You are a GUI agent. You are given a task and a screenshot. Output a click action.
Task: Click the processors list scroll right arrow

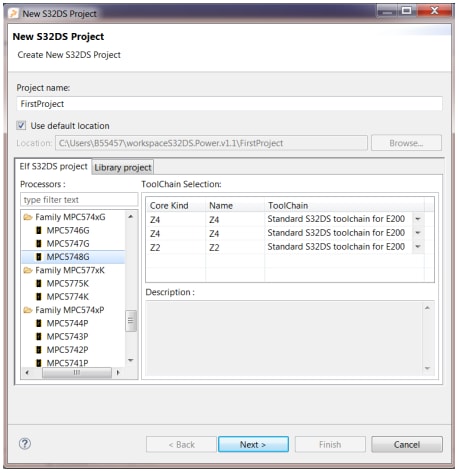(118, 373)
